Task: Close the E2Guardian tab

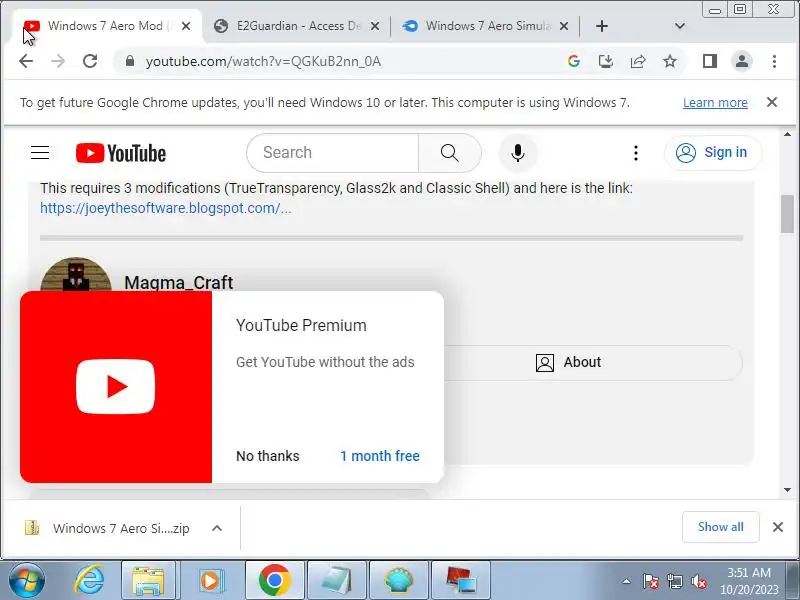Action: click(375, 26)
